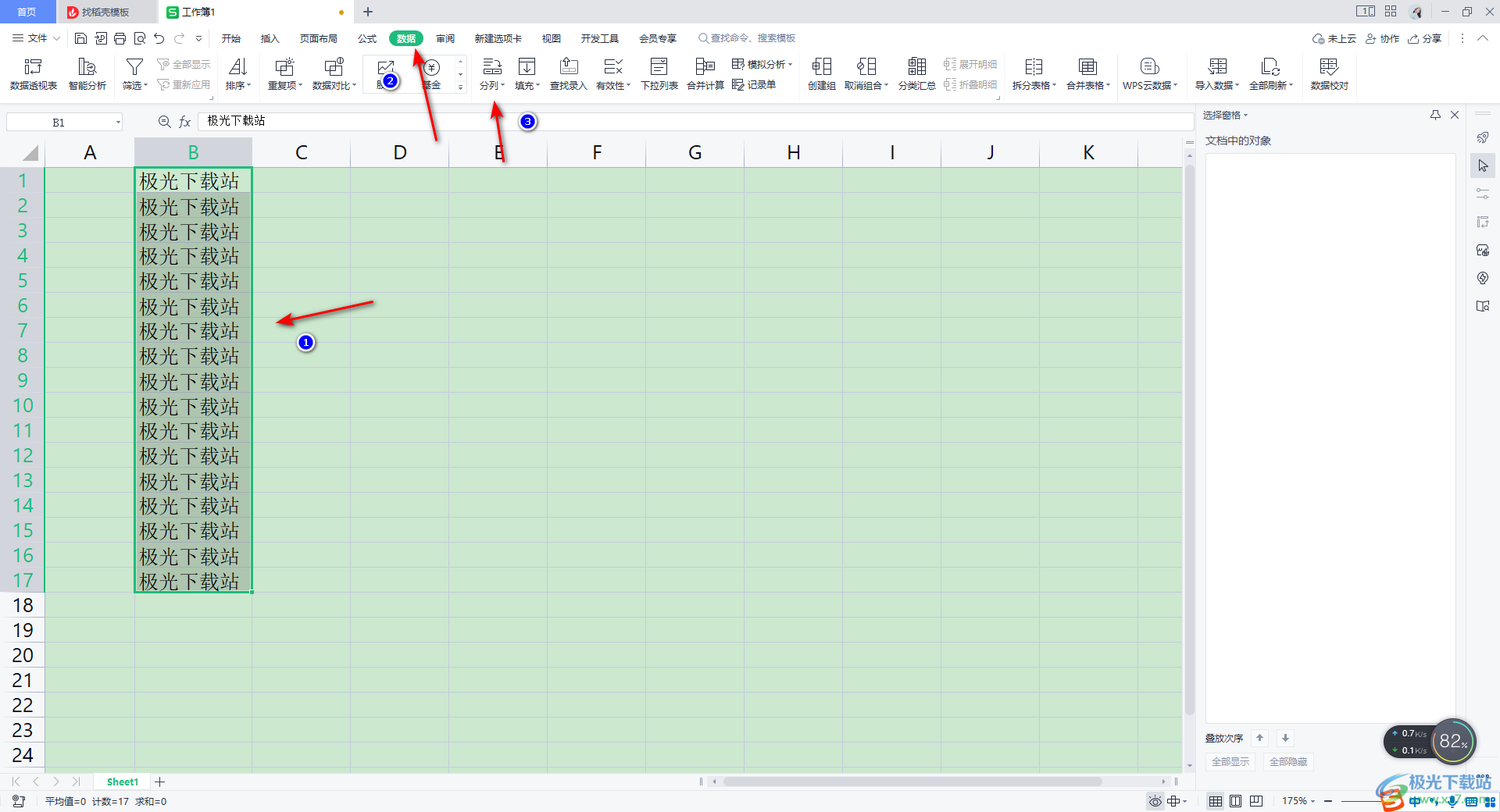Image resolution: width=1500 pixels, height=812 pixels.
Task: Click 全部刷新 refresh all icon
Action: point(1271,67)
